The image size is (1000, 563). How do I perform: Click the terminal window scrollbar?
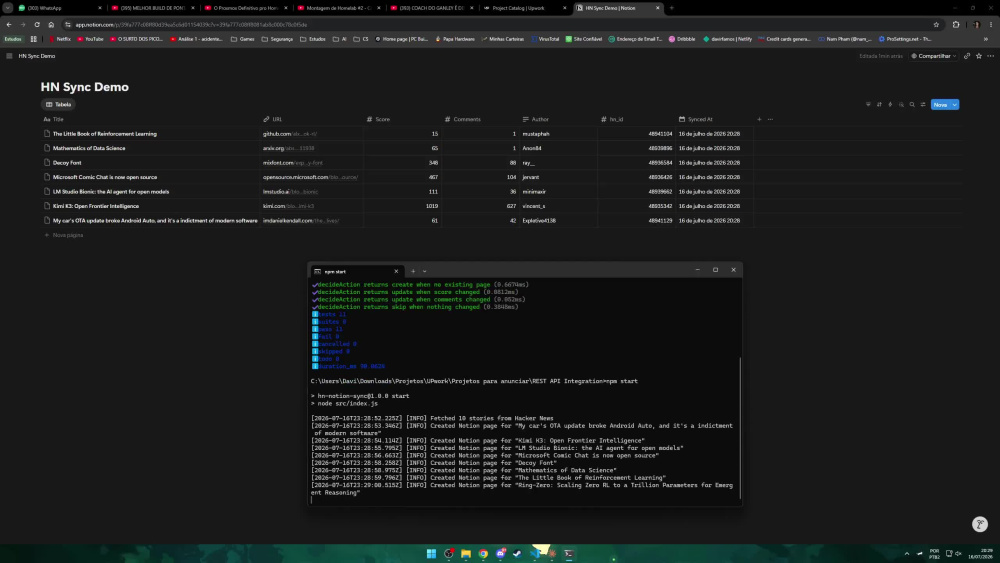[740, 427]
